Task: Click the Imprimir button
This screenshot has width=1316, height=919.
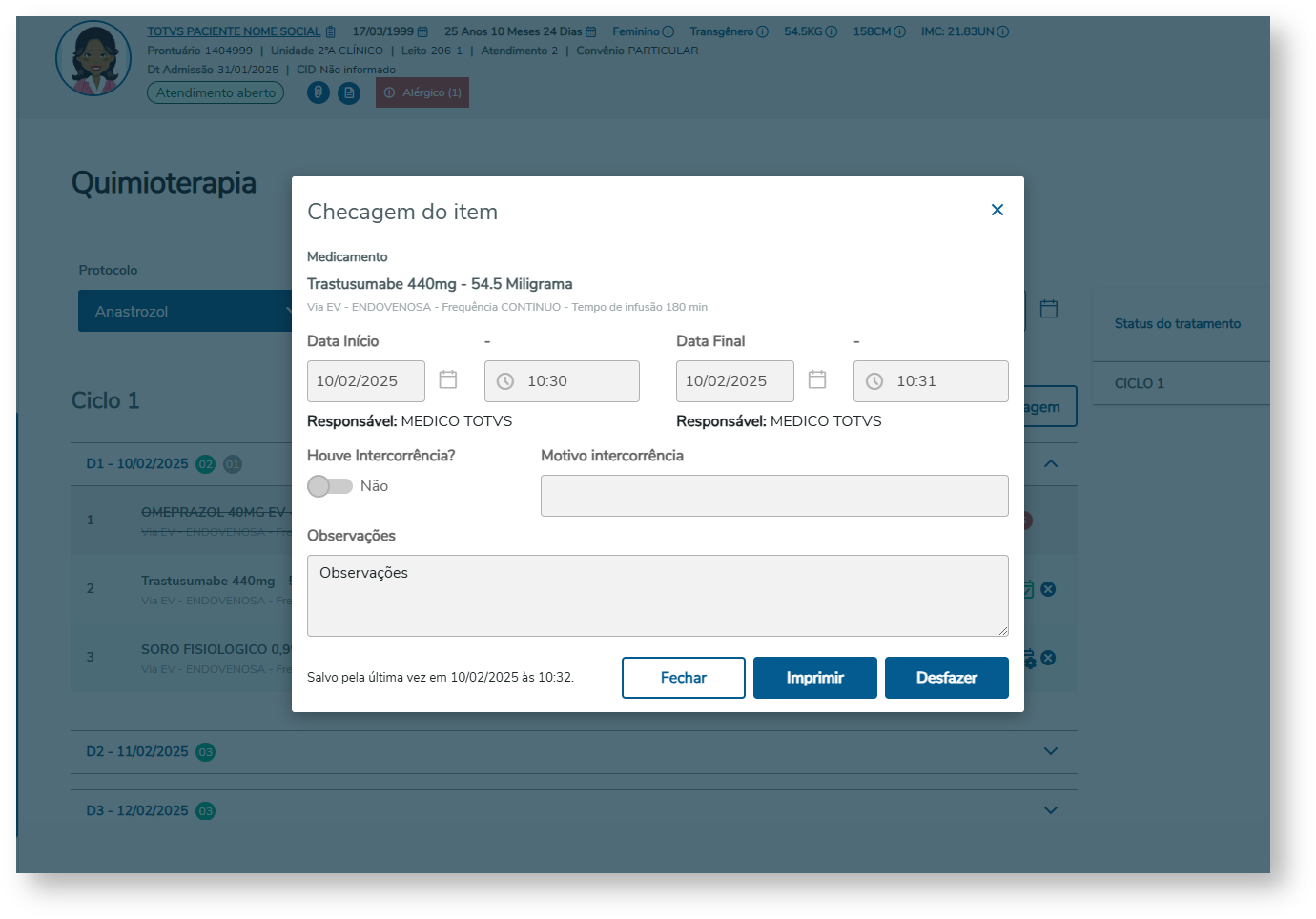Action: pos(815,678)
